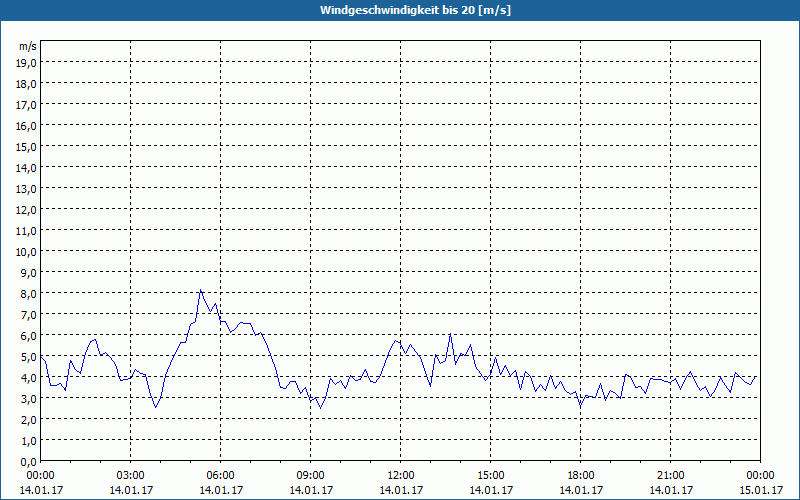Click the "6,0" y-axis value
The image size is (800, 500).
click(x=29, y=336)
